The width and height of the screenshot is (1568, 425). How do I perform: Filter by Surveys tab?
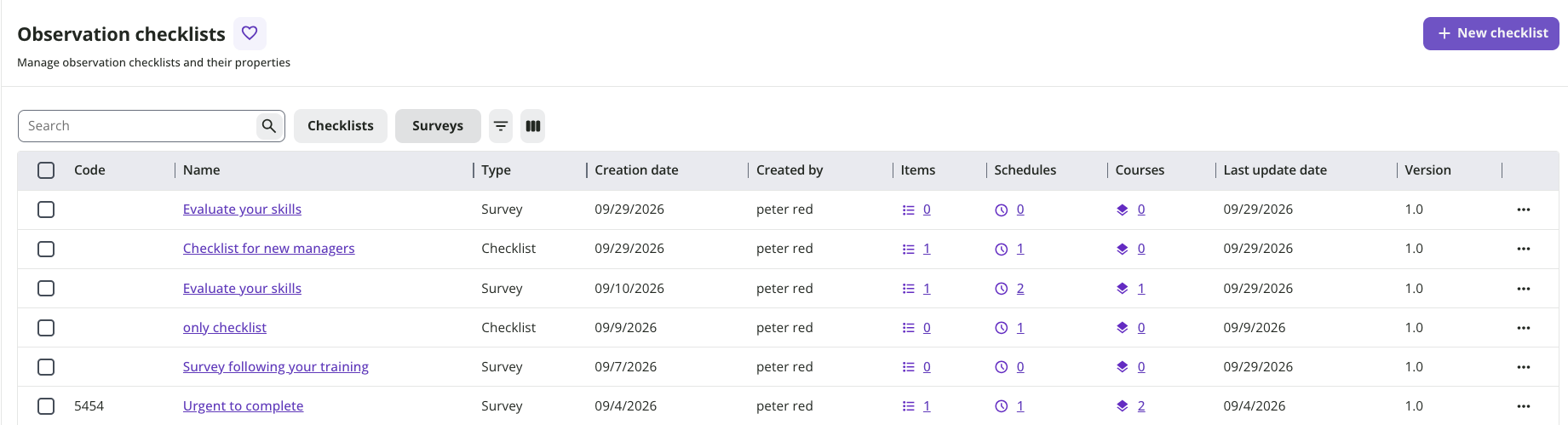pos(438,126)
